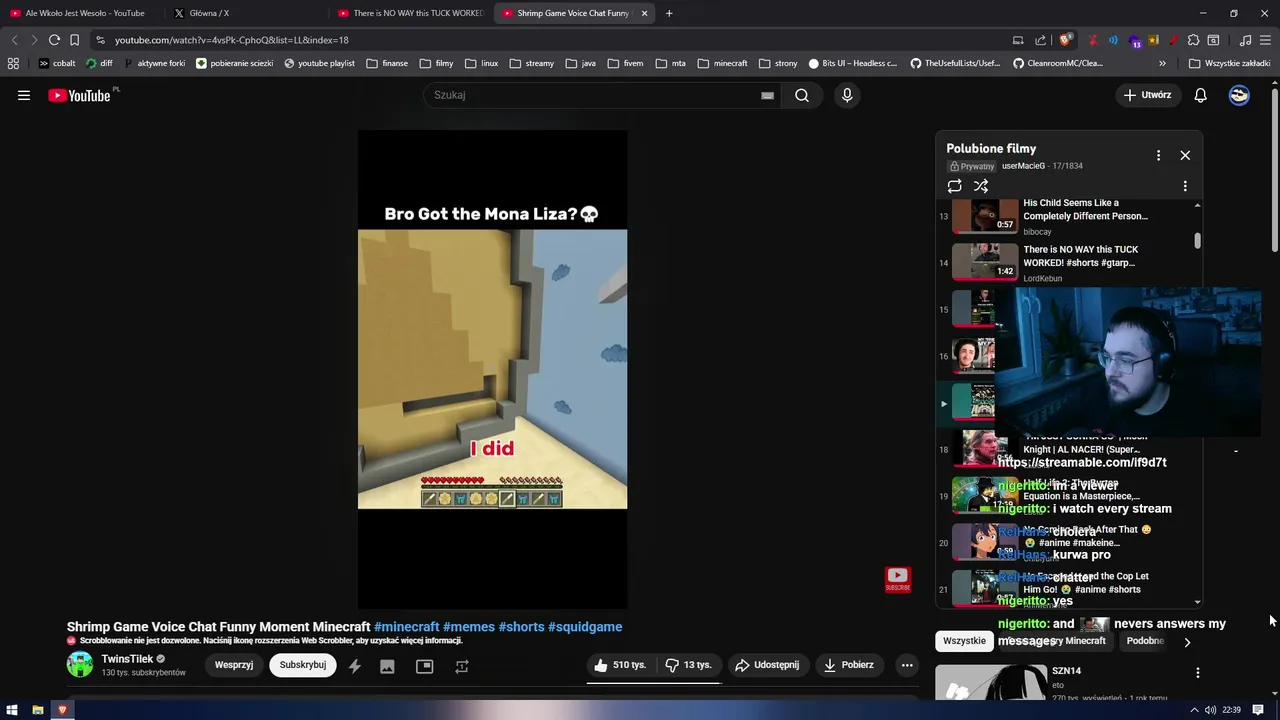Open the YouTube hamburger guide menu
Screen dimensions: 1280x720
[x=24, y=95]
